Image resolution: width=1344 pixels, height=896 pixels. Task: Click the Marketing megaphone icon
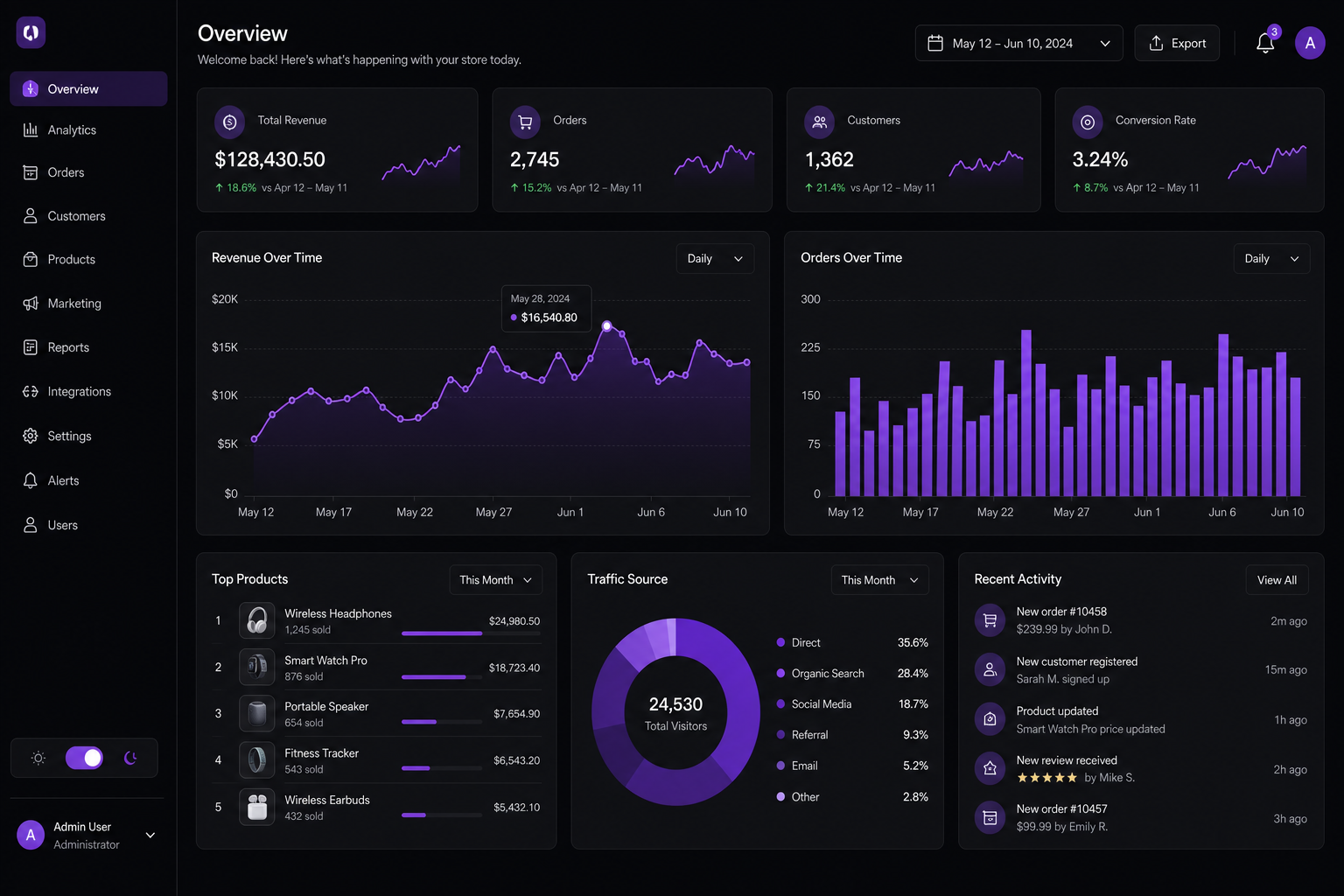31,304
